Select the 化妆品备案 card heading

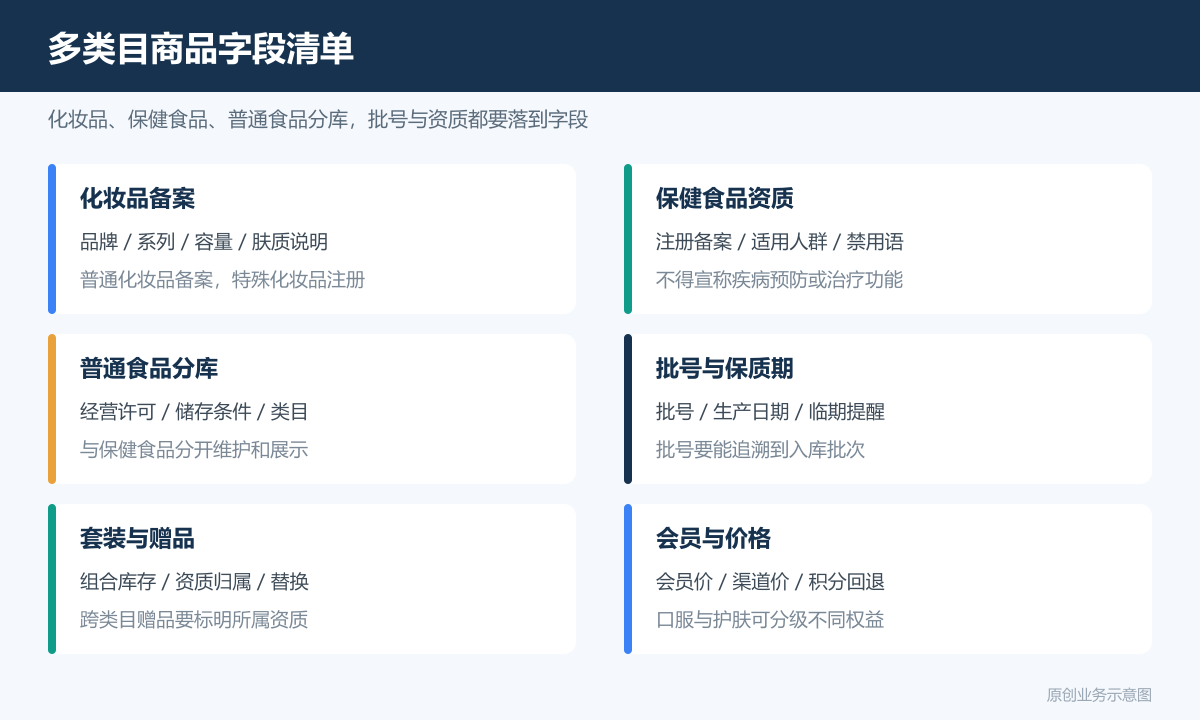137,198
